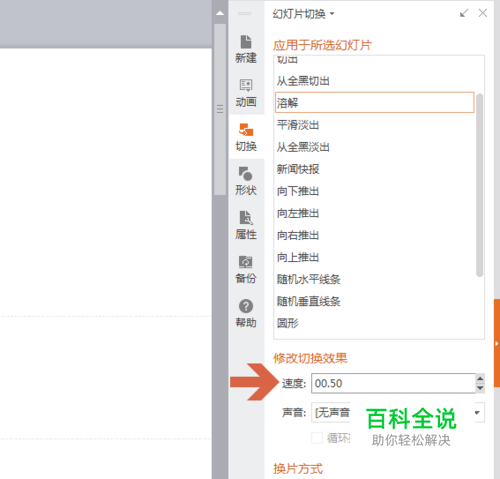Image resolution: width=500 pixels, height=479 pixels.
Task: Open the 形状 (Shapes) sidebar panel
Action: pos(246,181)
